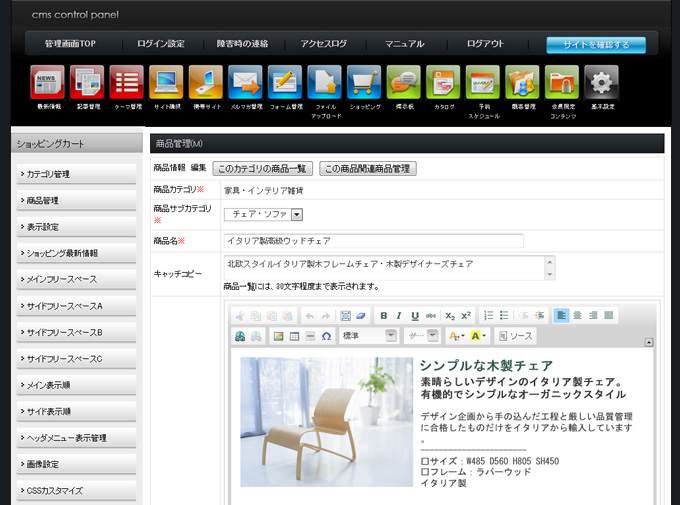Open the フォーム管理 icon
Image resolution: width=680 pixels, height=505 pixels.
point(285,83)
